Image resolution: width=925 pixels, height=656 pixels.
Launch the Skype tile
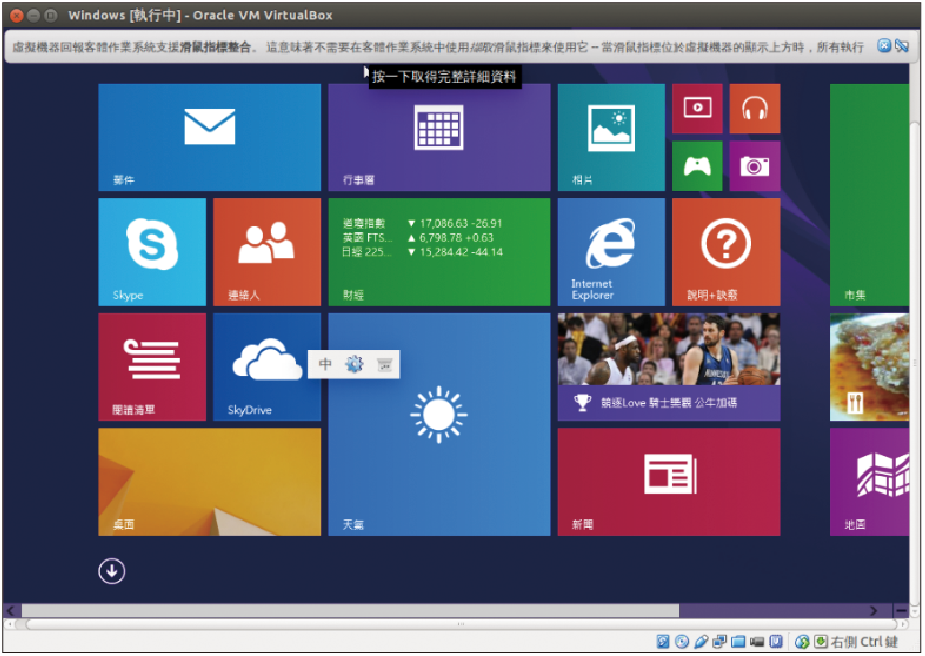(x=152, y=252)
